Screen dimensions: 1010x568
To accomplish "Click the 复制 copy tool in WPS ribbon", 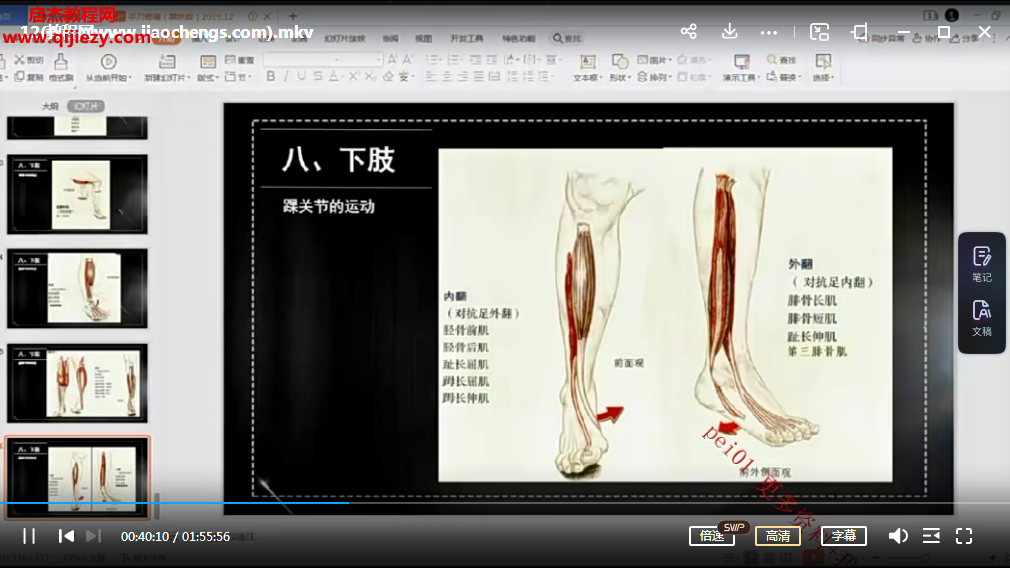I will click(x=29, y=77).
